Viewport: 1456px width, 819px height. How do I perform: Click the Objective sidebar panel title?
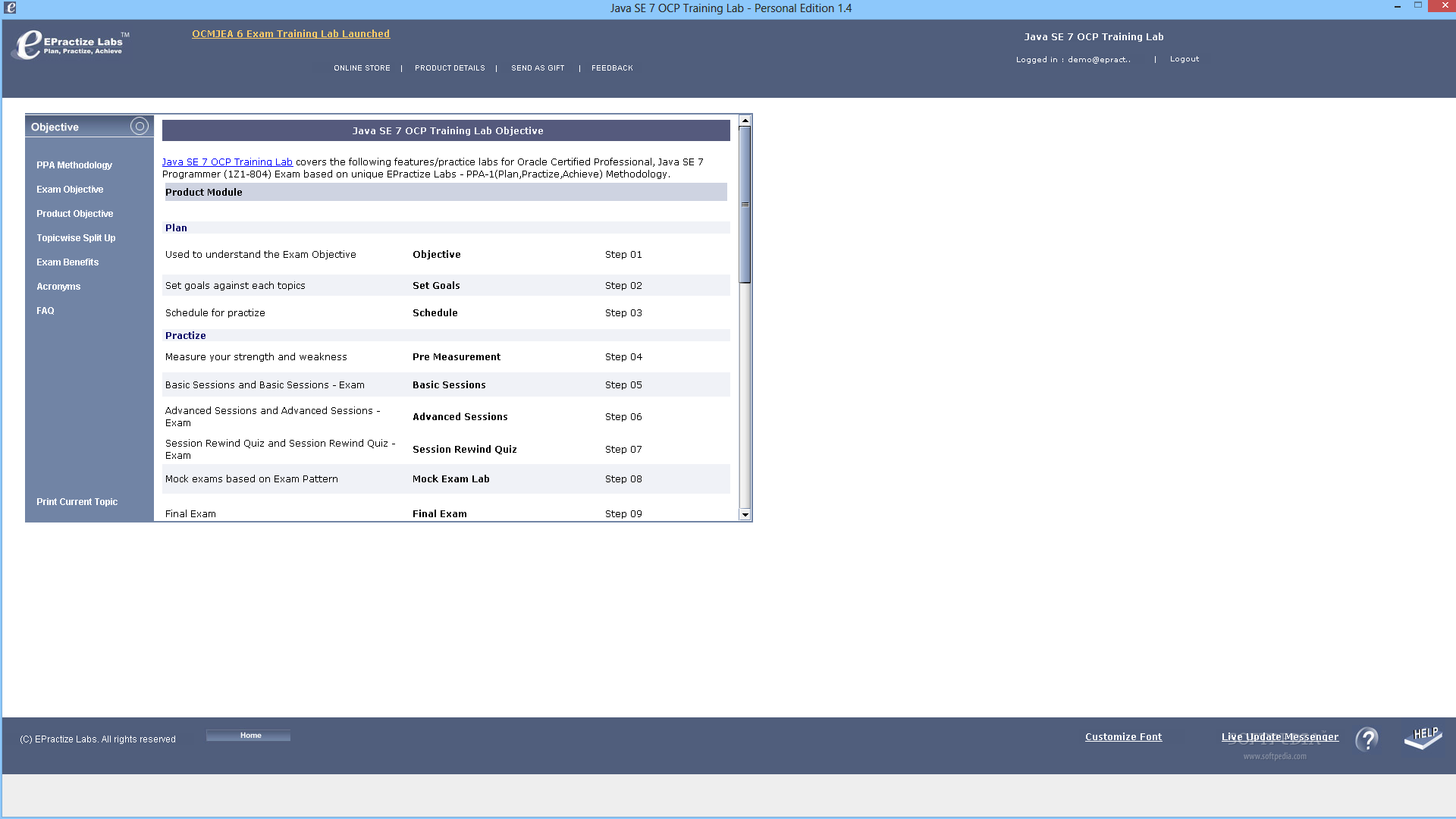pyautogui.click(x=55, y=127)
